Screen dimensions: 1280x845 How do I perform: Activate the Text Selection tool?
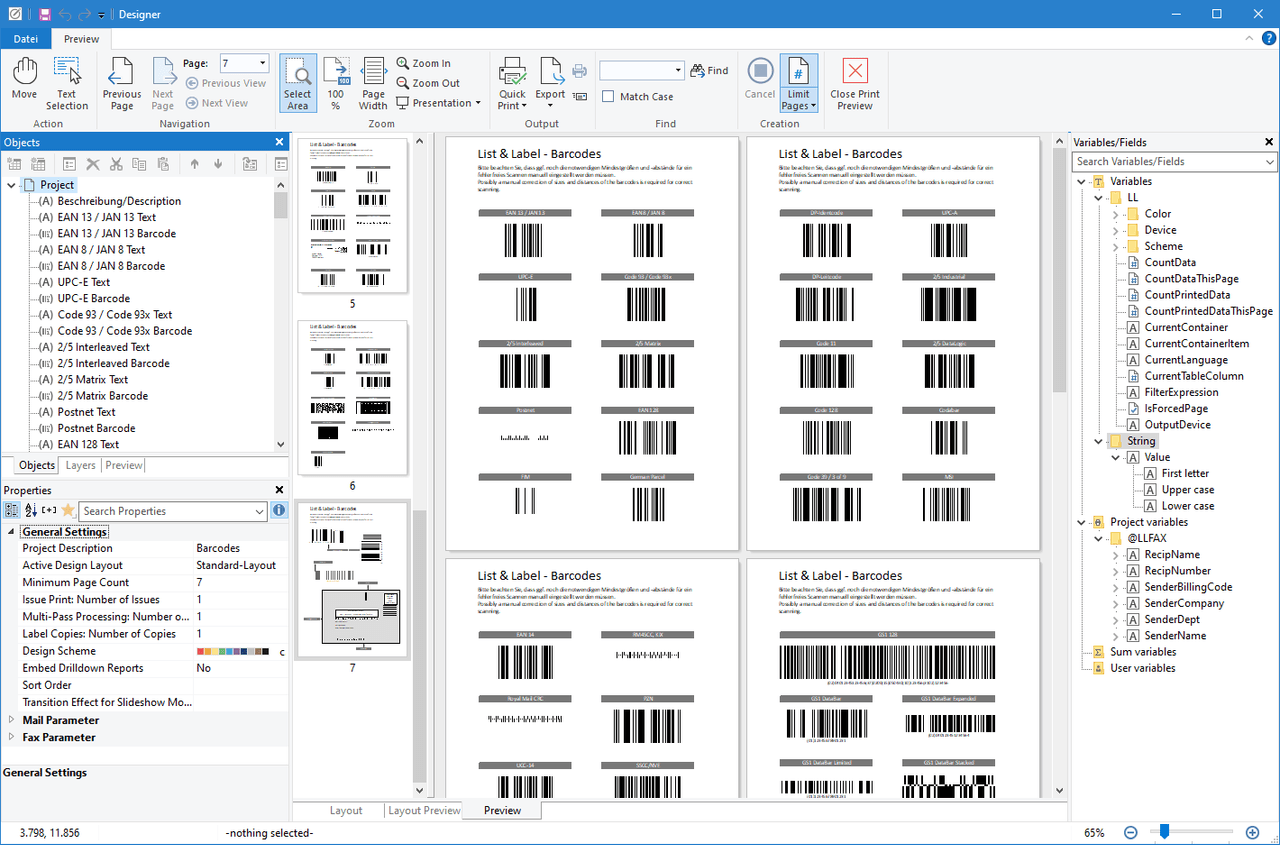[x=67, y=84]
